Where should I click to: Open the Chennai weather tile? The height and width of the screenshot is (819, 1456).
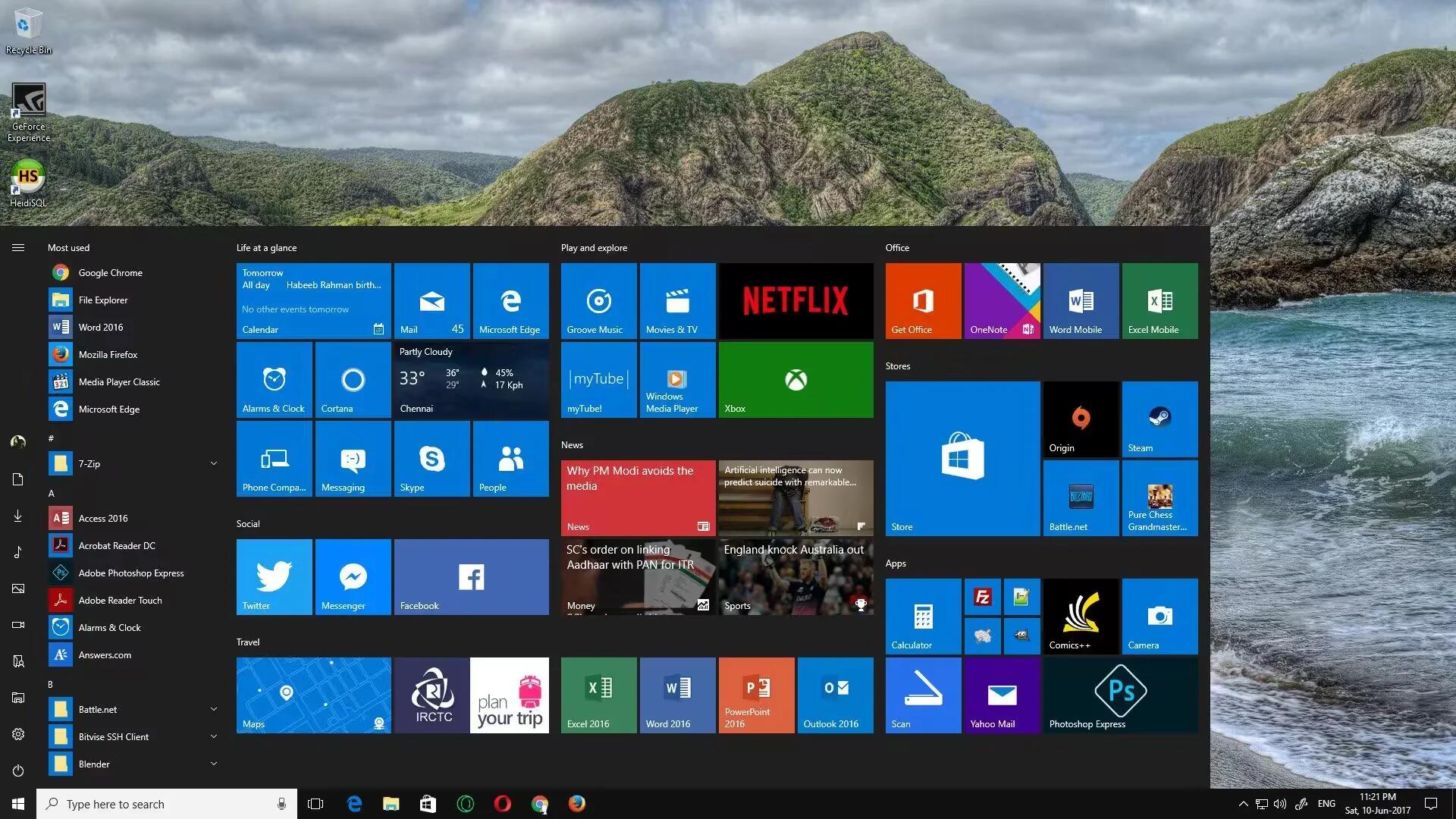coord(471,379)
